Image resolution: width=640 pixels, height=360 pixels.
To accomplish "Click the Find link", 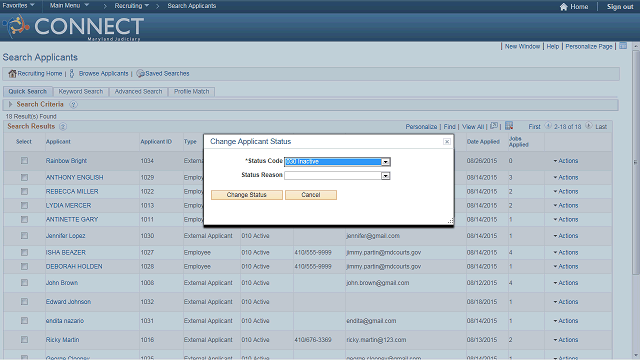I will [449, 127].
